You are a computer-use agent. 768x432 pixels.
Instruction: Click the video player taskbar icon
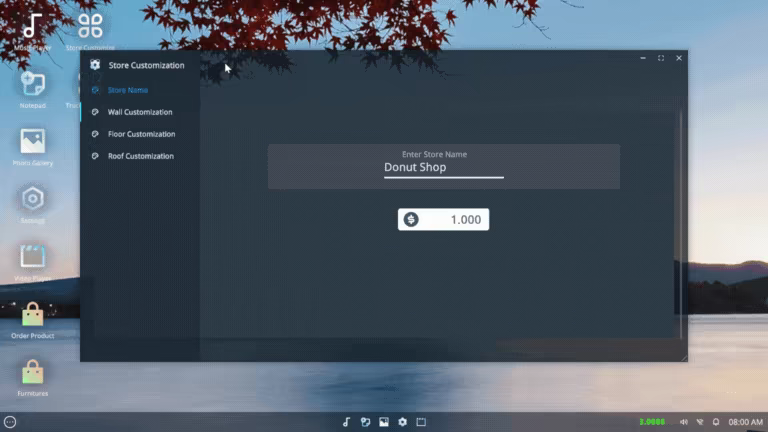click(421, 422)
